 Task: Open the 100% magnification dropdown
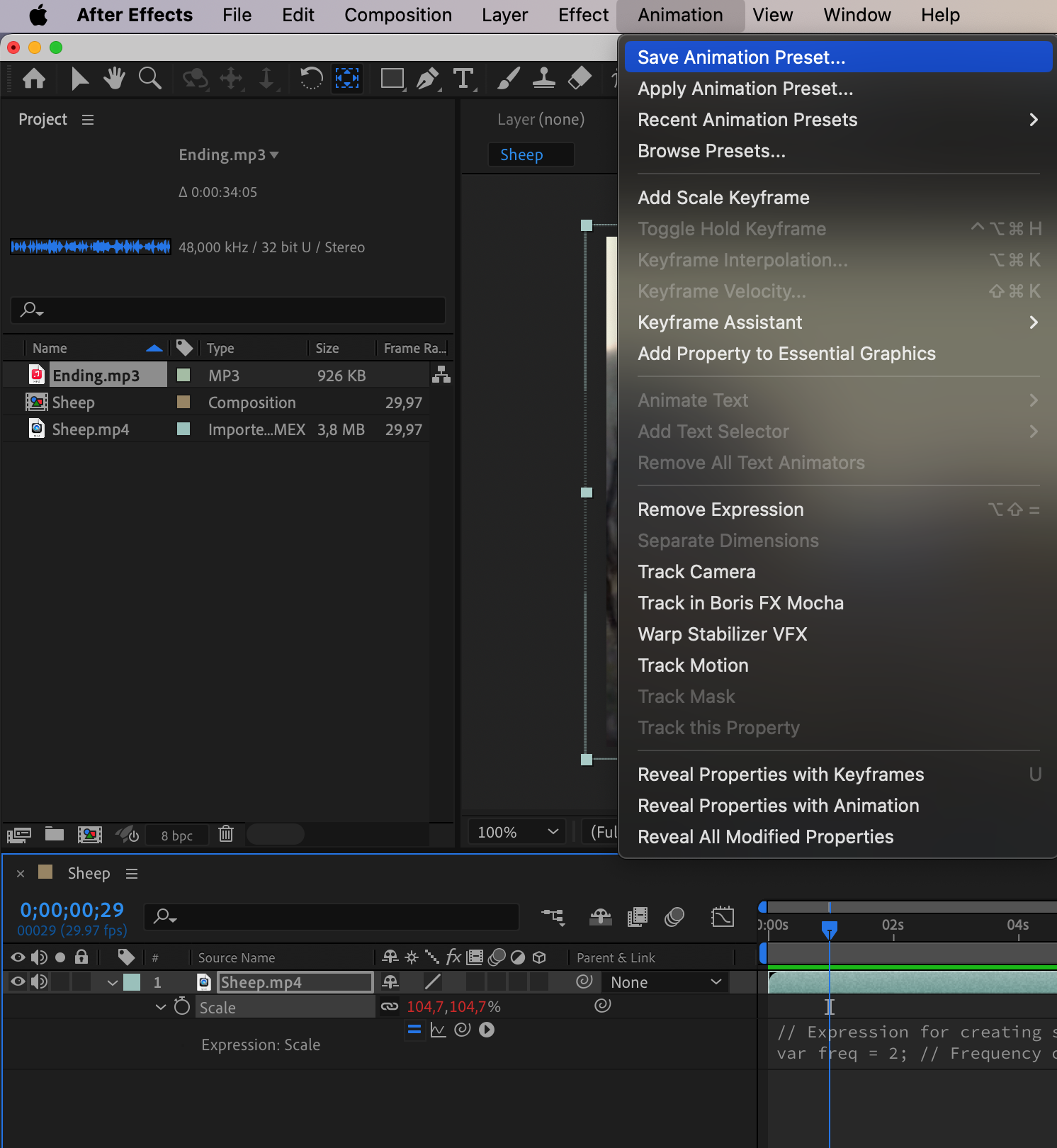tap(517, 832)
